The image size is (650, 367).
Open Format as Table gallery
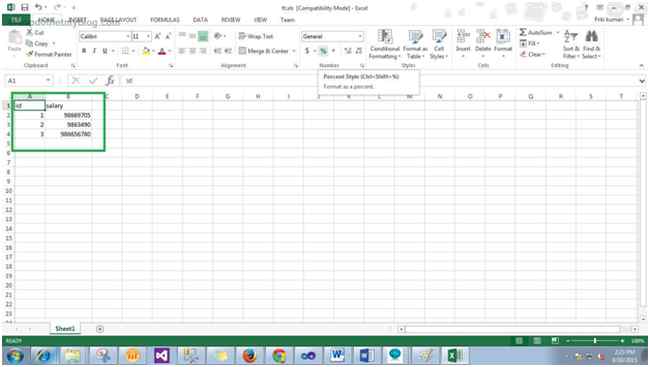pyautogui.click(x=415, y=44)
